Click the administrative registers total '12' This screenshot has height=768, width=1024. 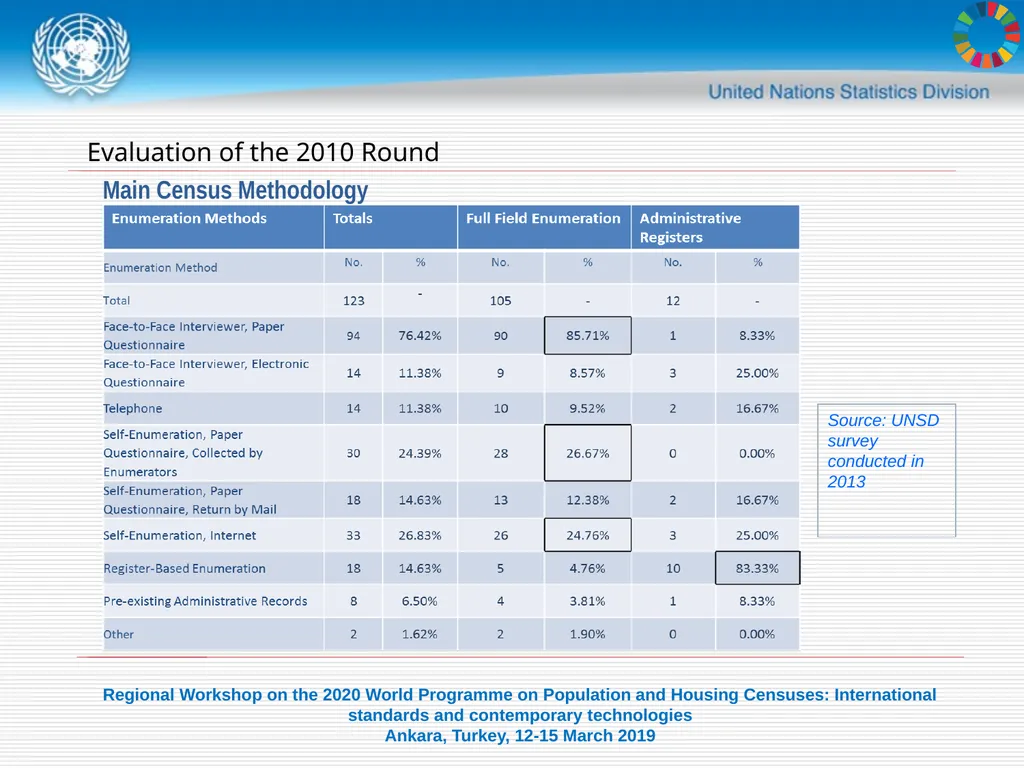(673, 300)
